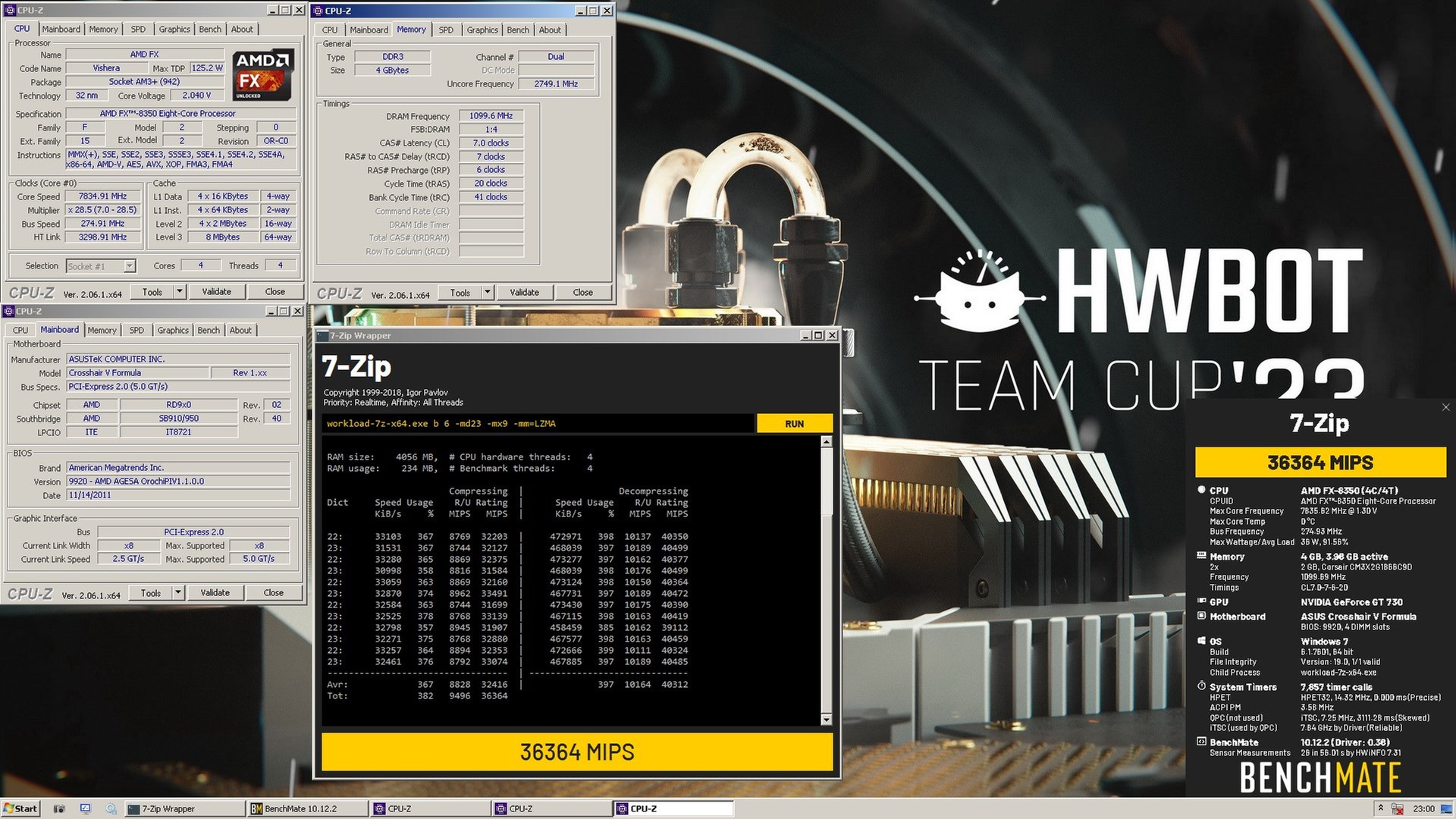Switch to BenchMate 10.12.2 taskbar button

coord(307,808)
